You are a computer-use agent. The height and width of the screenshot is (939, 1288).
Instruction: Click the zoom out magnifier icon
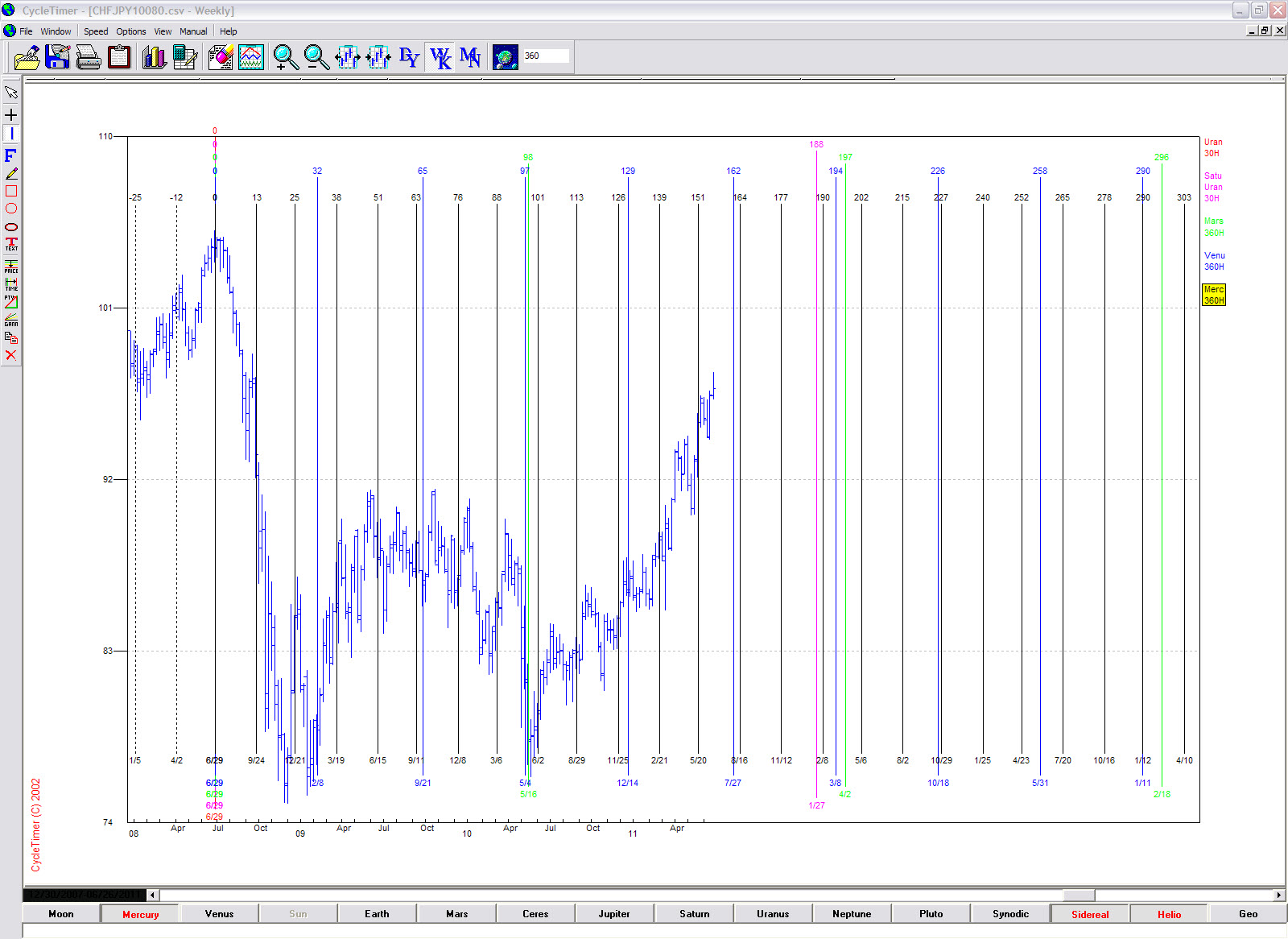coord(316,57)
